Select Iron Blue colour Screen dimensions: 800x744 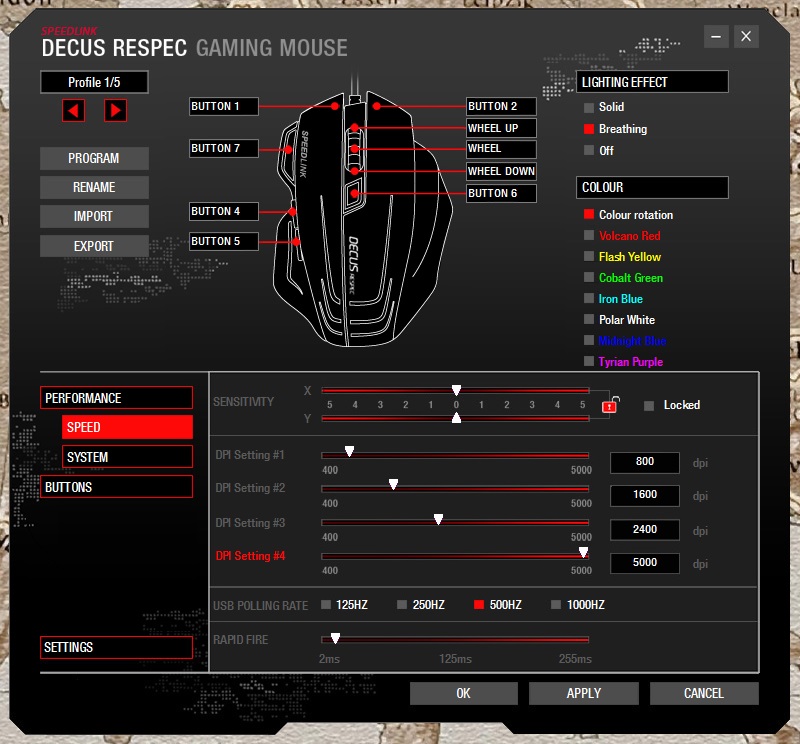(589, 298)
